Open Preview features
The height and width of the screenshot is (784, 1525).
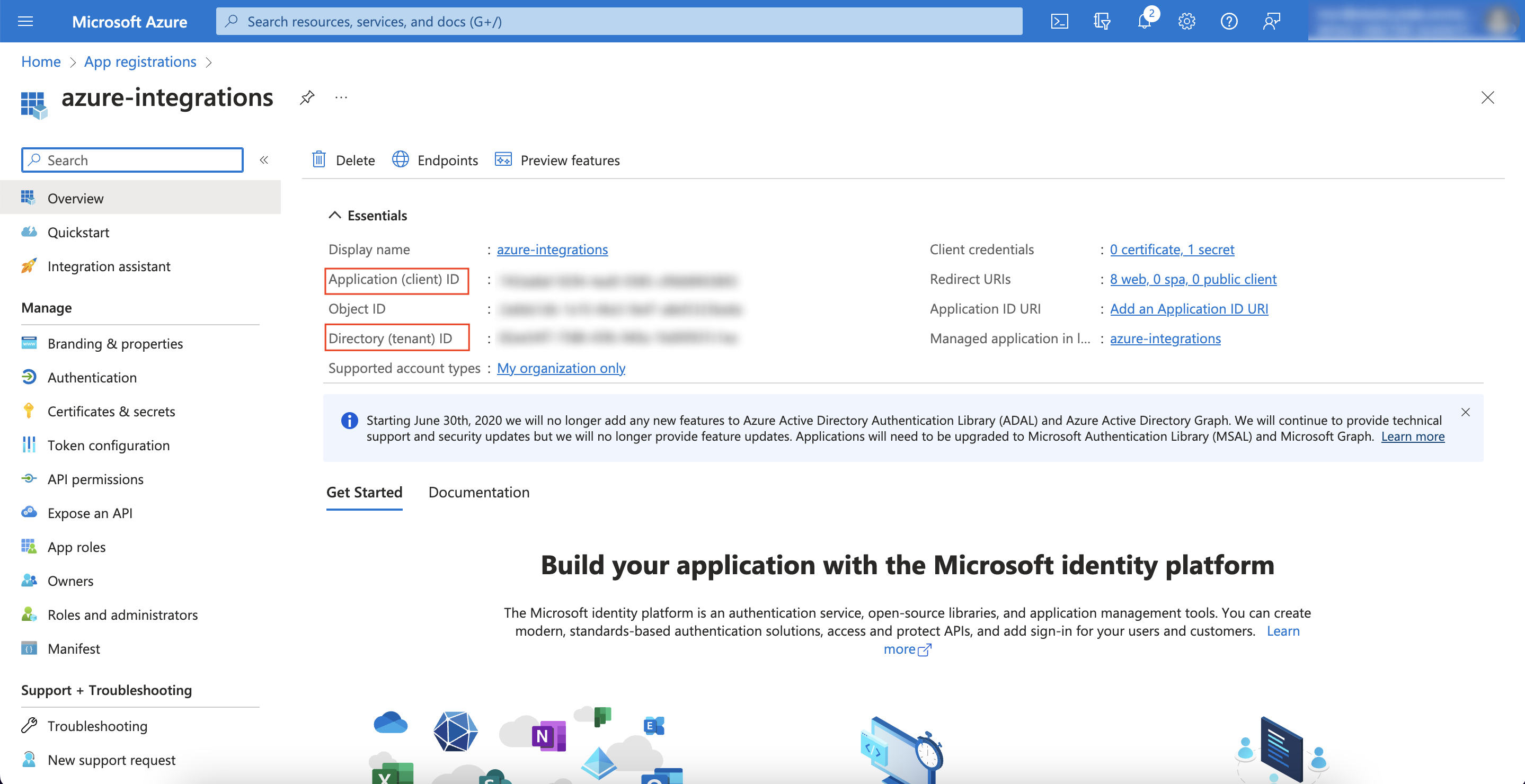pyautogui.click(x=556, y=160)
